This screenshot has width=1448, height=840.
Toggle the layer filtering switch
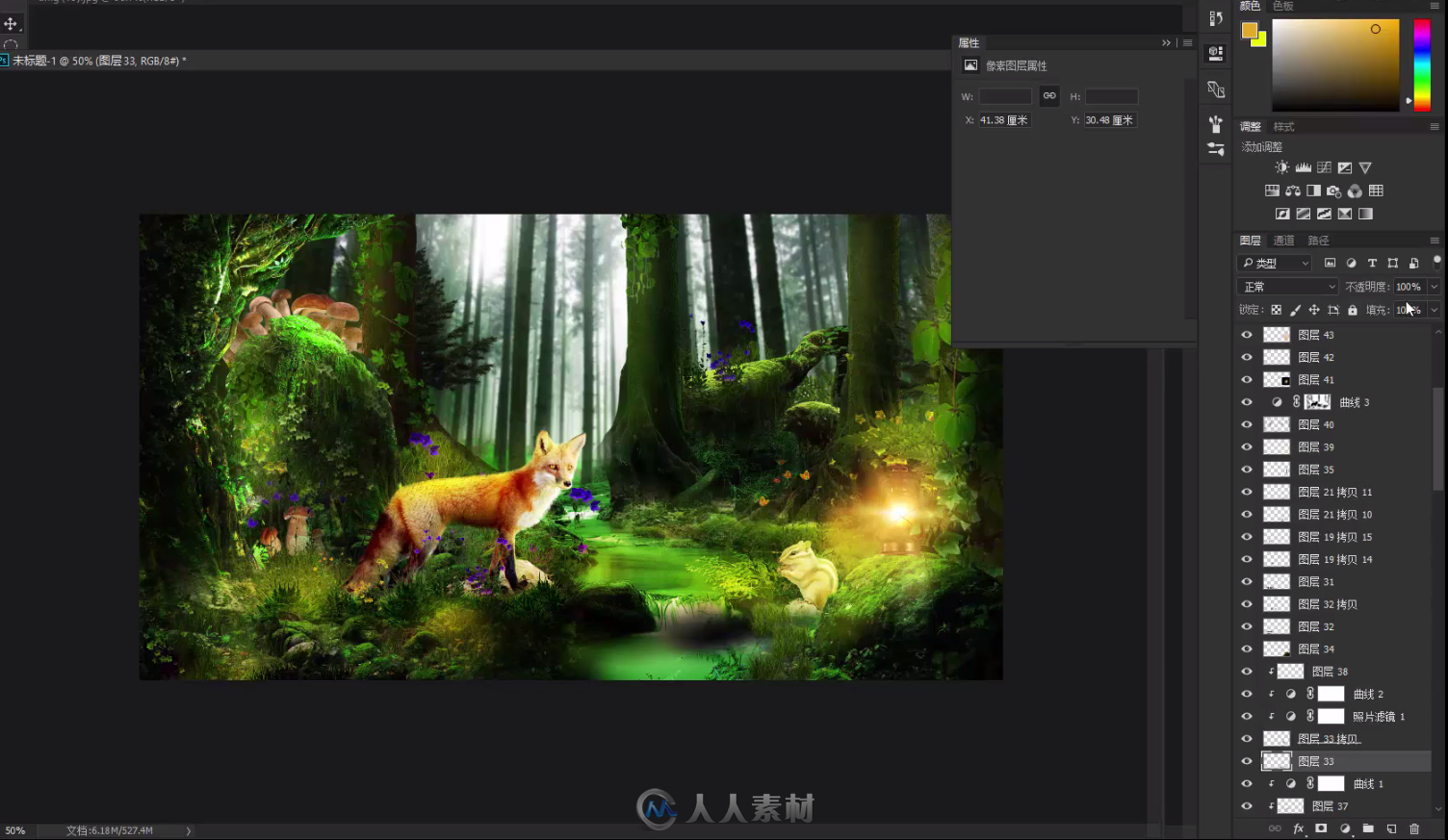pyautogui.click(x=1436, y=262)
